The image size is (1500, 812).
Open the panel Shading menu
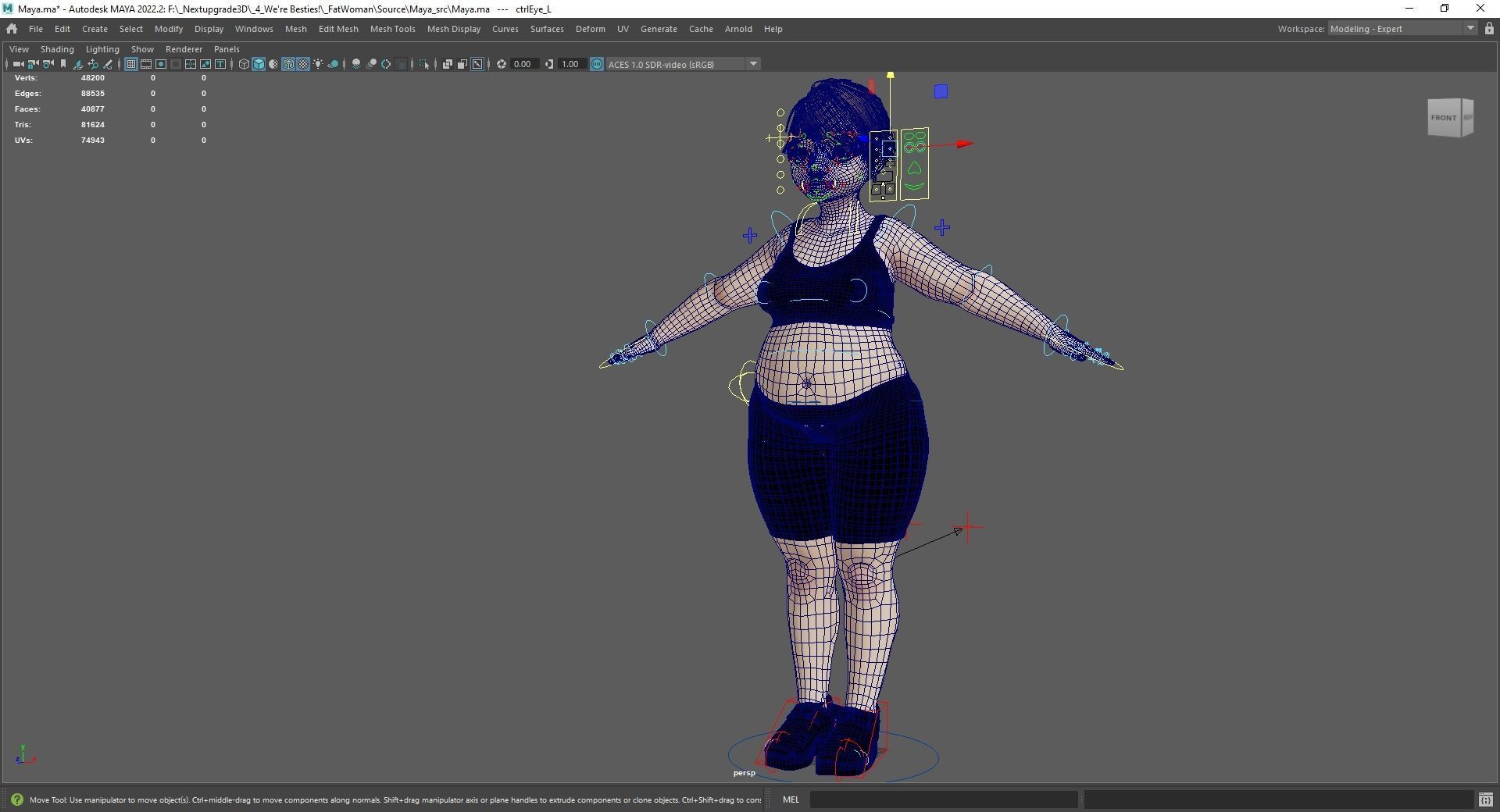57,49
